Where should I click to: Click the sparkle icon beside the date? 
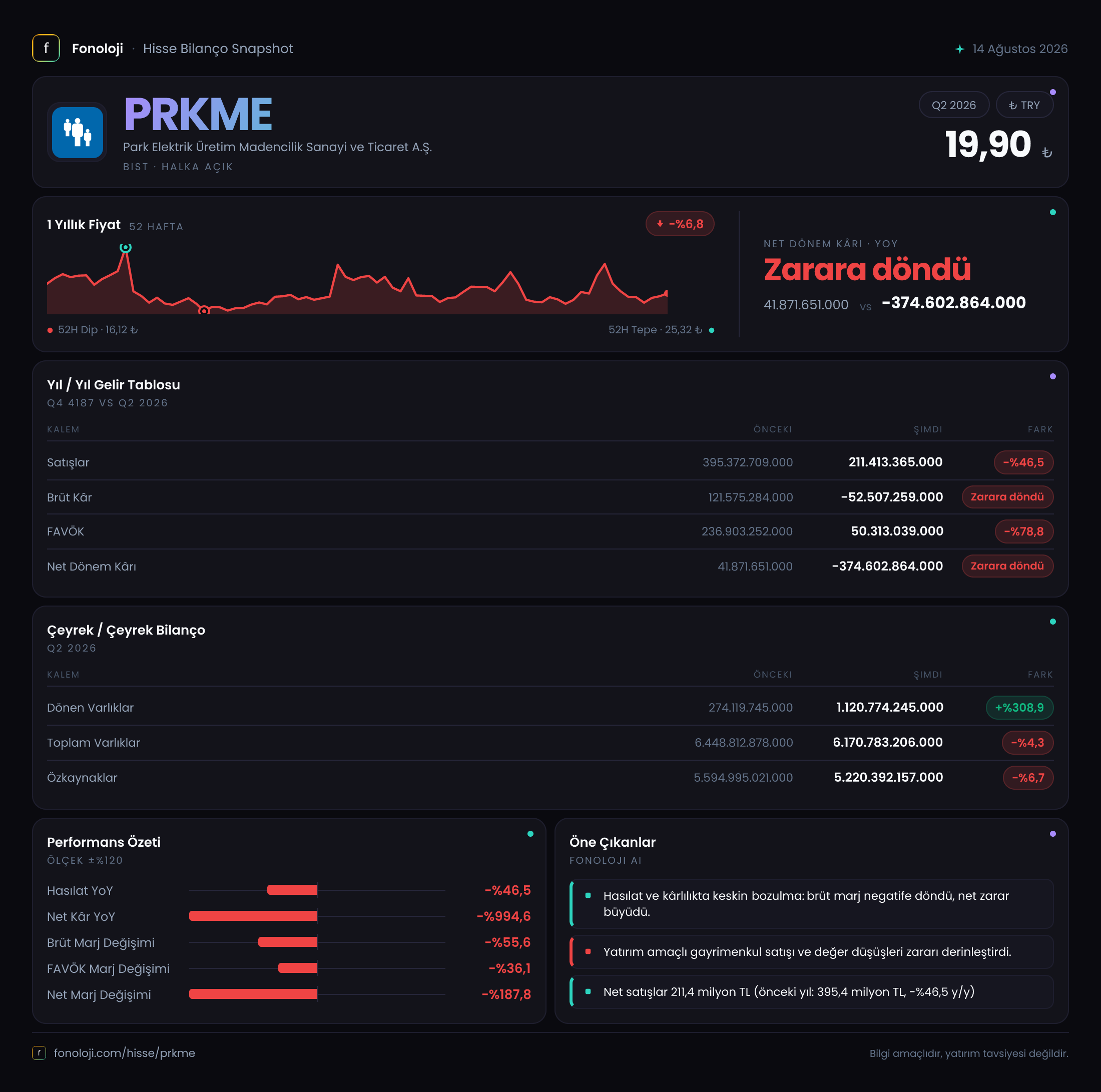pos(960,49)
